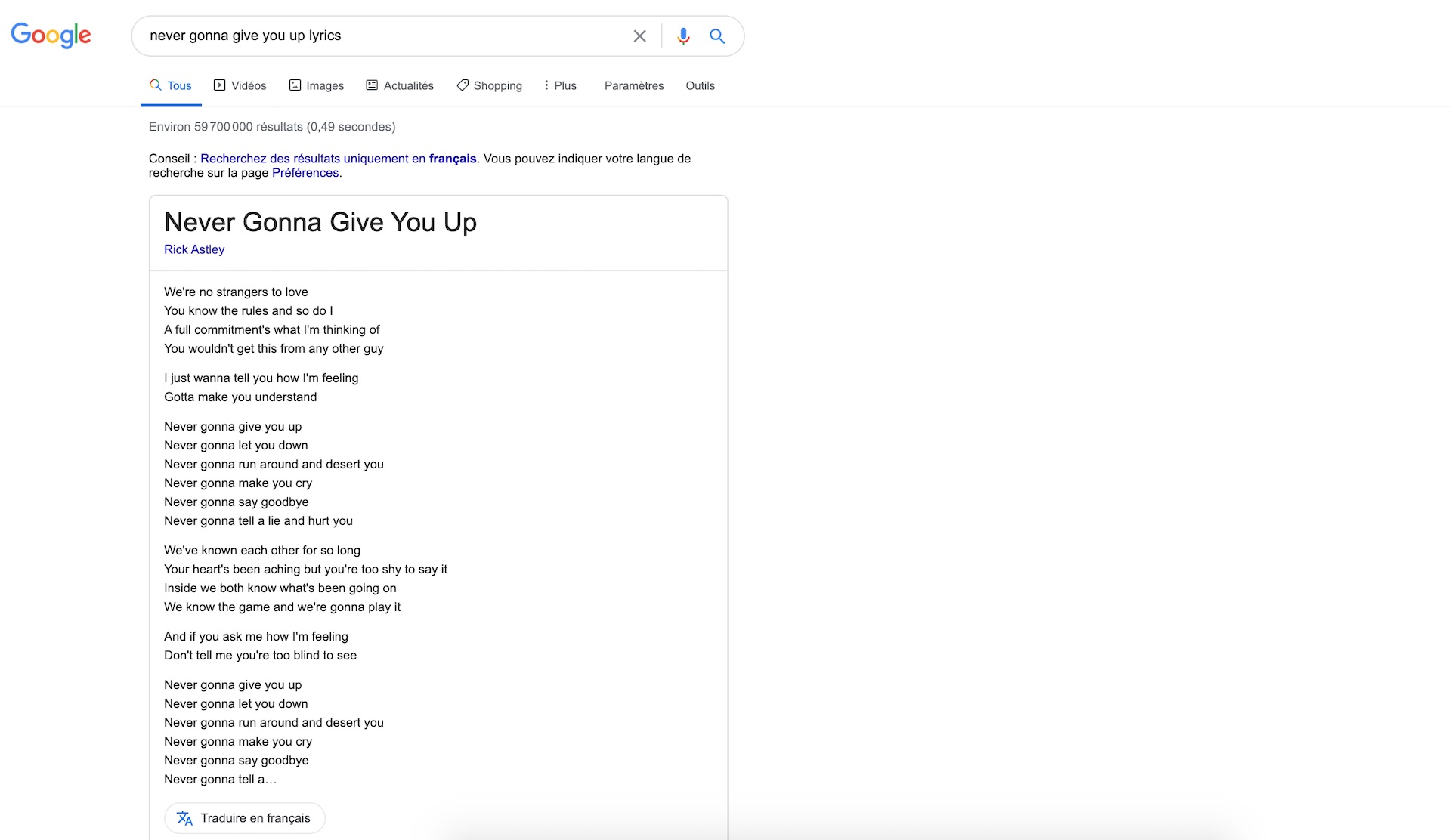Switch to the Shopping tab
The width and height of the screenshot is (1451, 840).
pos(489,85)
